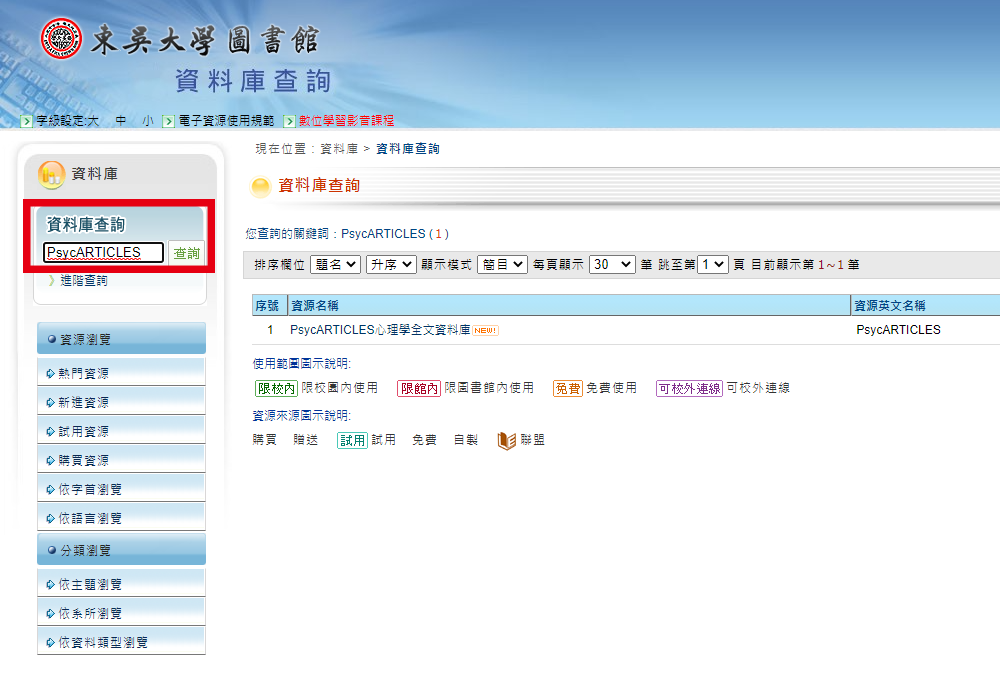Click the database search box containing PsycARTICLES
Screen dimensions: 1000x687
[103, 253]
